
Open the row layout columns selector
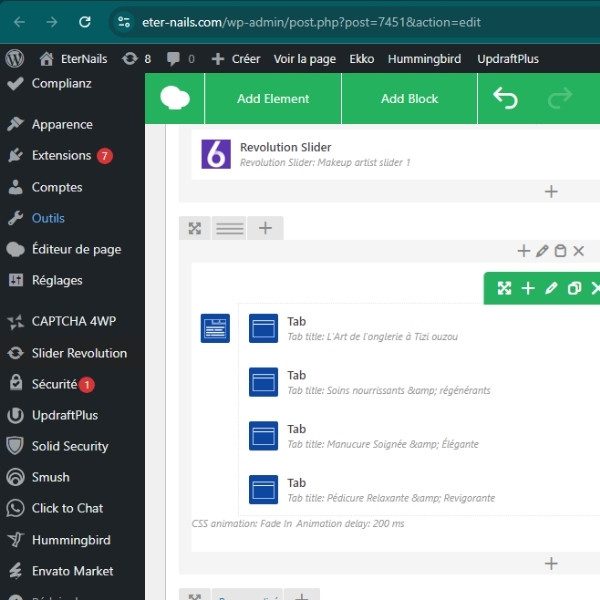pyautogui.click(x=230, y=229)
